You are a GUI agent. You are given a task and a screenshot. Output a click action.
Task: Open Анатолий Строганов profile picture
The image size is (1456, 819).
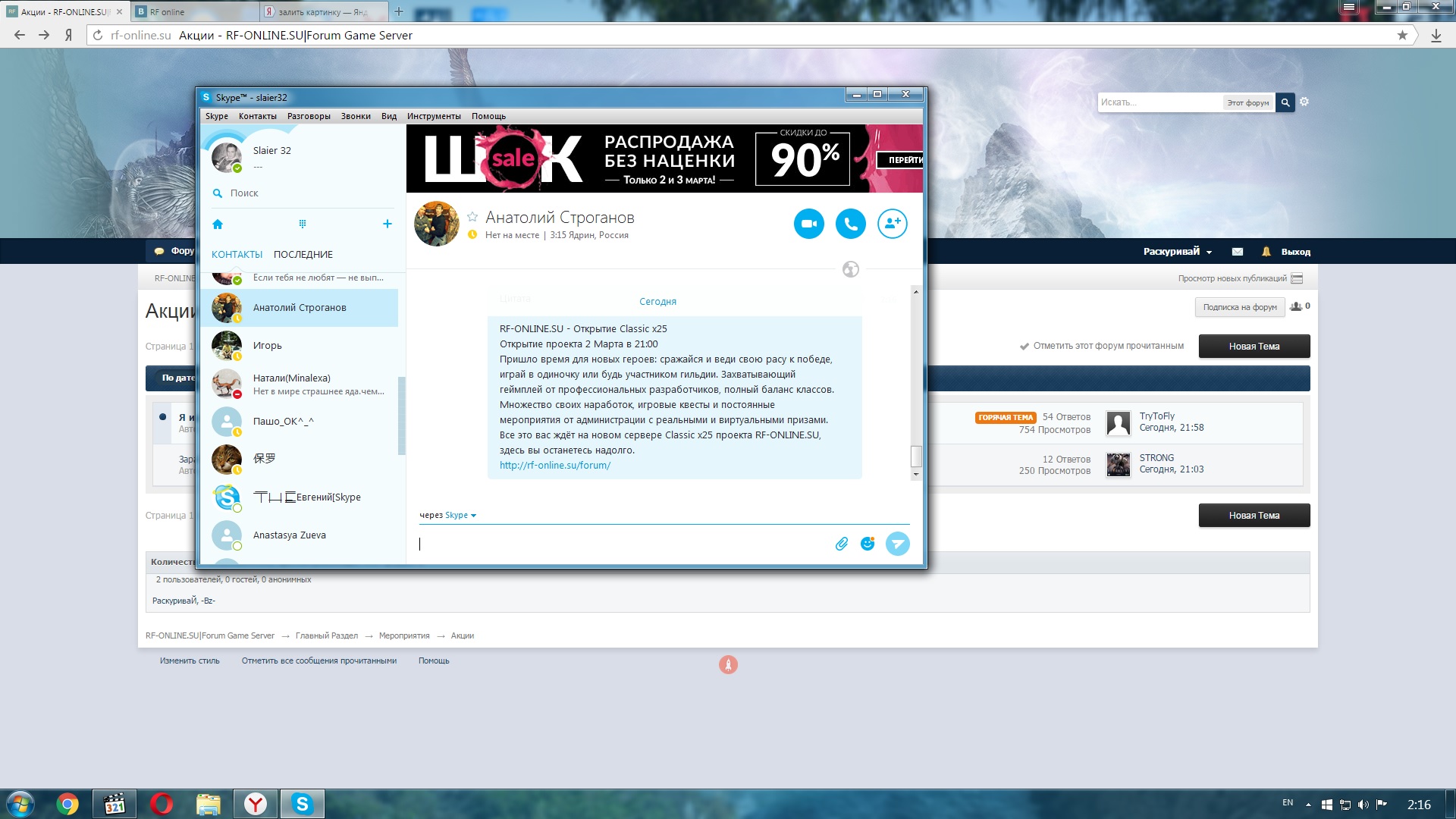click(x=437, y=224)
